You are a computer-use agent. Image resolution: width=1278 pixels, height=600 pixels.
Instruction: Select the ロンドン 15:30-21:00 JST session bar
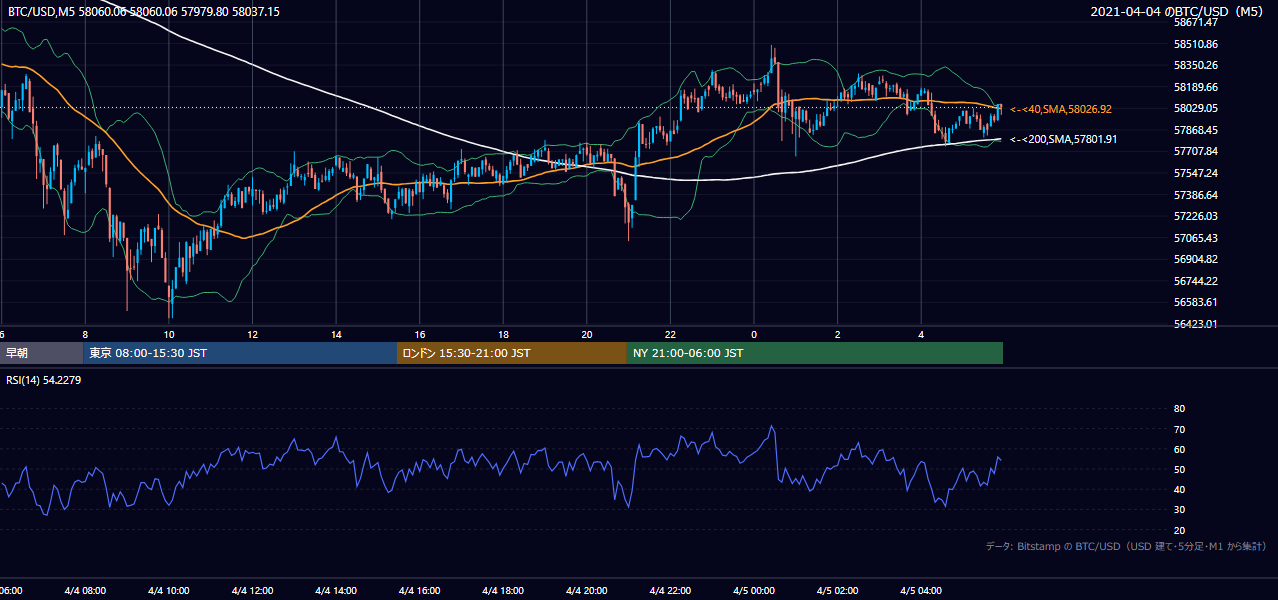pyautogui.click(x=512, y=353)
